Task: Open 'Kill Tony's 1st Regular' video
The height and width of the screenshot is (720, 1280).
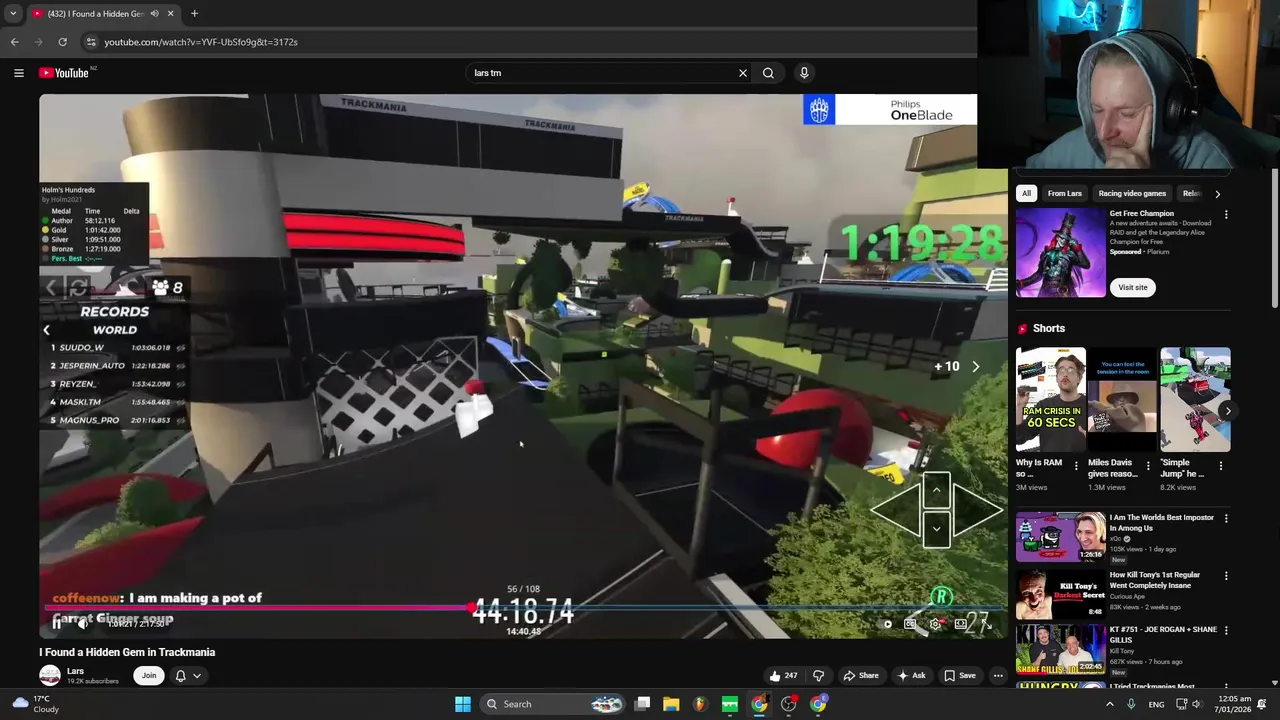Action: coord(1061,594)
